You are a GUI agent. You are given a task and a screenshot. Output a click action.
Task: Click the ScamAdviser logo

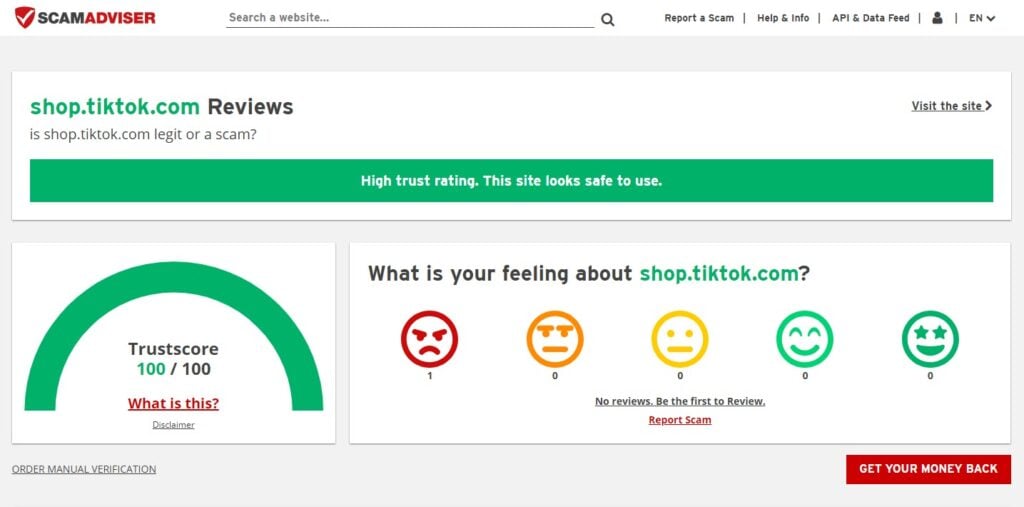(85, 18)
